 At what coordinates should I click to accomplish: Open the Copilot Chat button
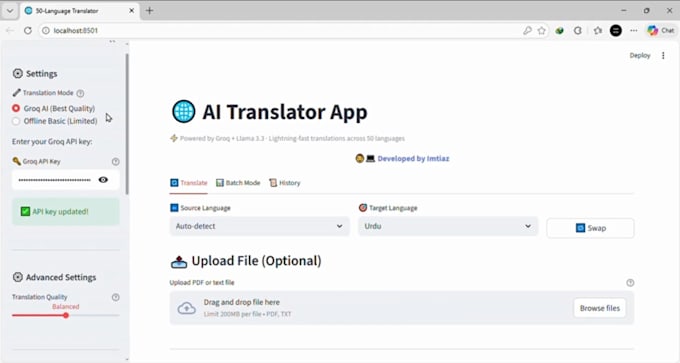661,30
